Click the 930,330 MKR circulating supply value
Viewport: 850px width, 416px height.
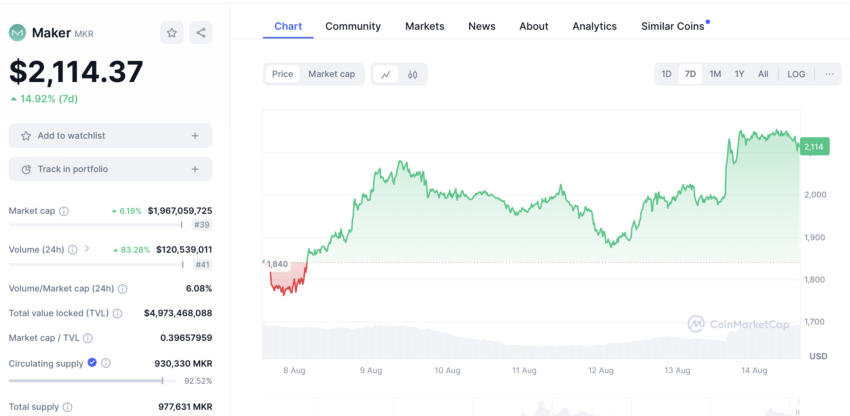pyautogui.click(x=183, y=363)
